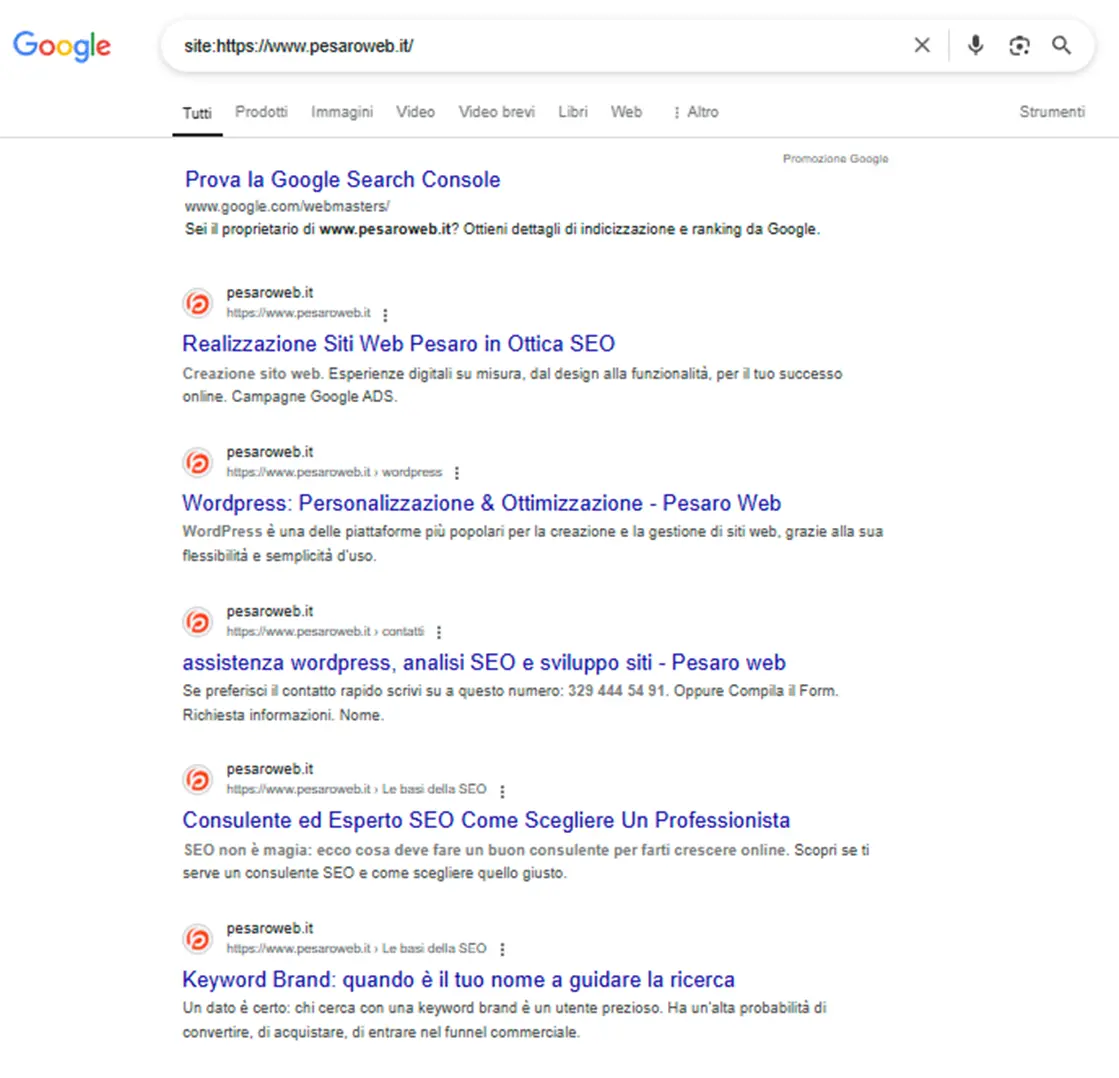Open Google Lens image search icon

pos(1019,46)
